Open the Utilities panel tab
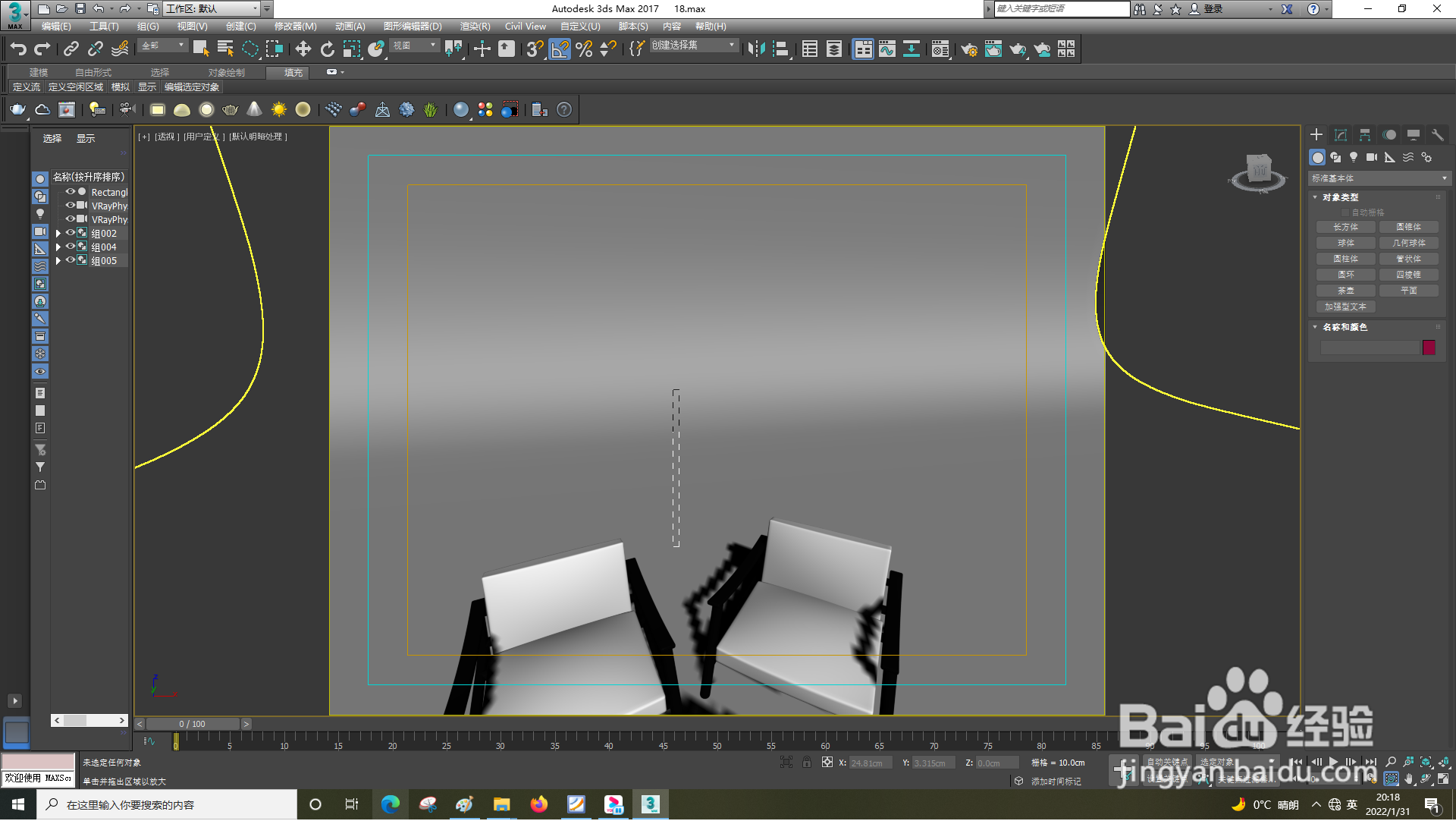This screenshot has width=1456, height=821. click(1437, 135)
